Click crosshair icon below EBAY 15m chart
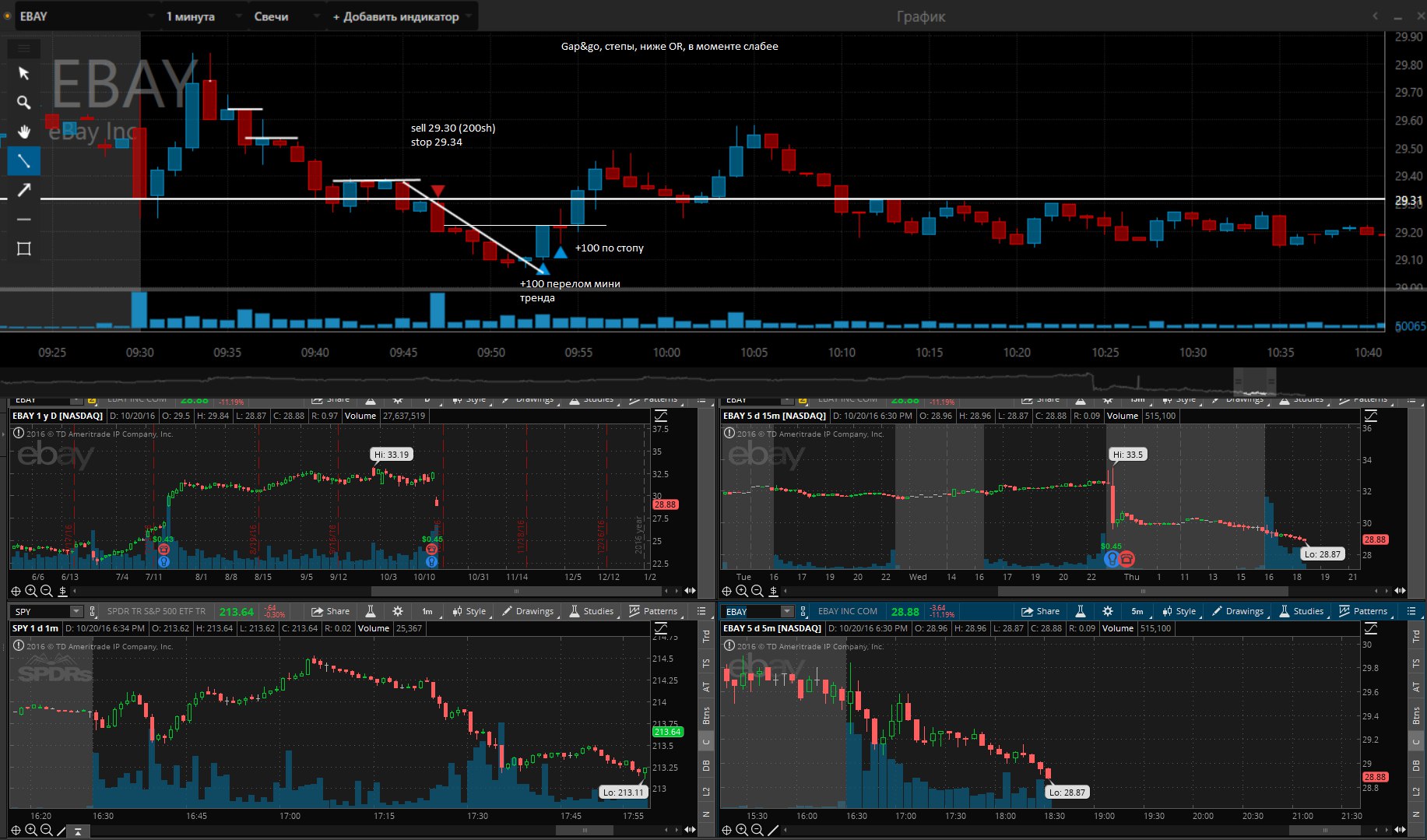 726,592
